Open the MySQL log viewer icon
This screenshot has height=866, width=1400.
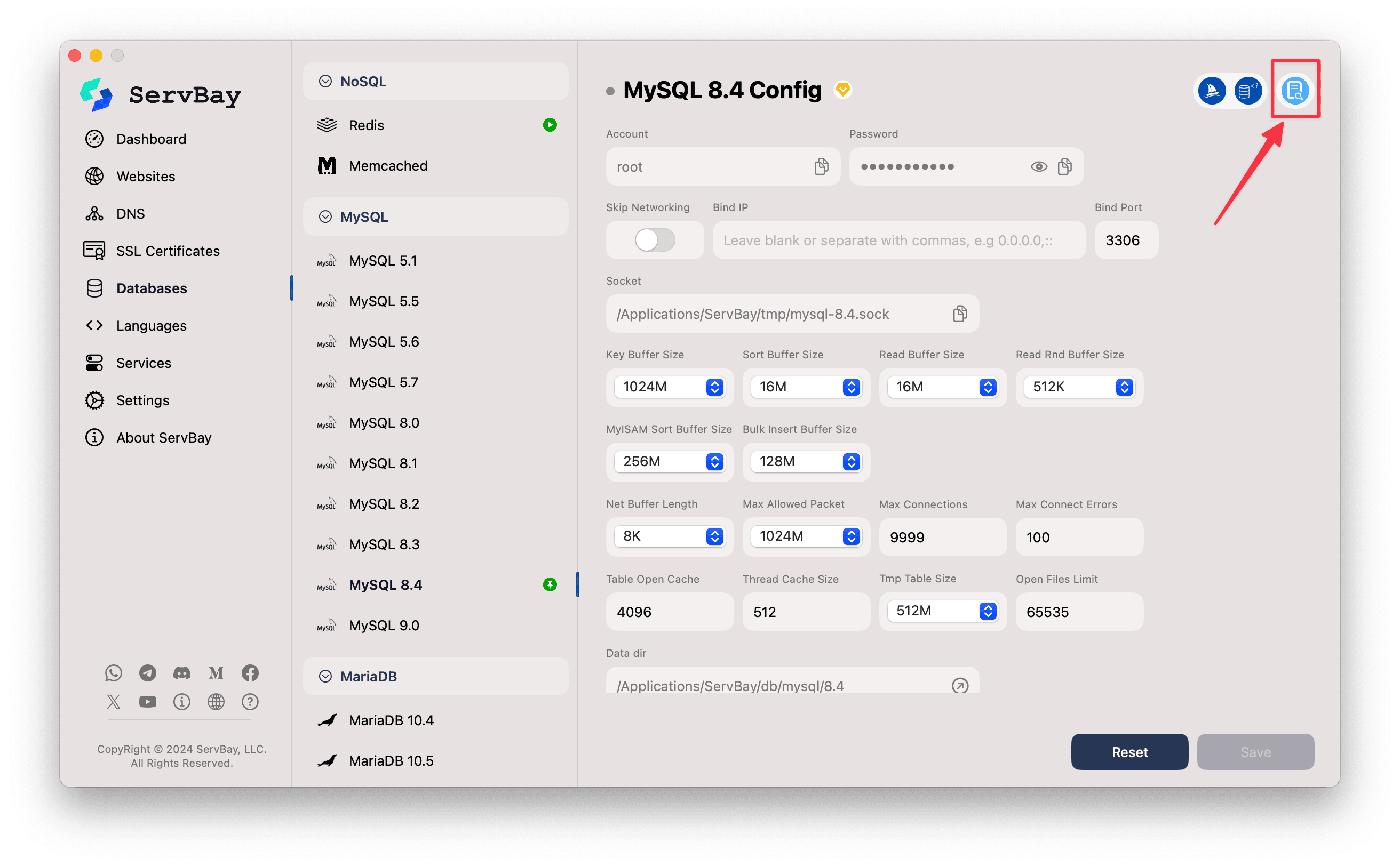(1296, 90)
